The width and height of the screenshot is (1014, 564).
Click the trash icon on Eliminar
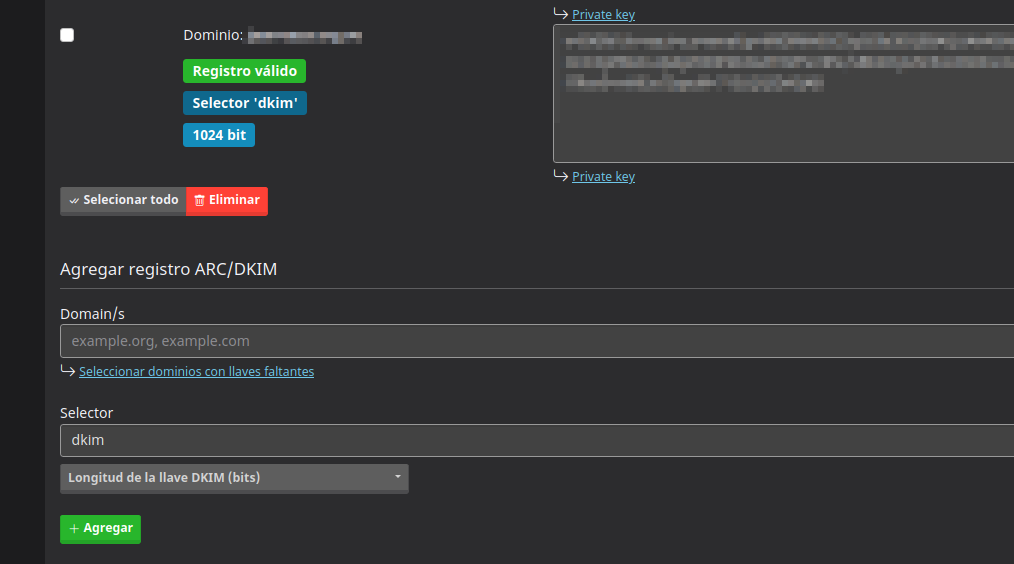coord(199,200)
